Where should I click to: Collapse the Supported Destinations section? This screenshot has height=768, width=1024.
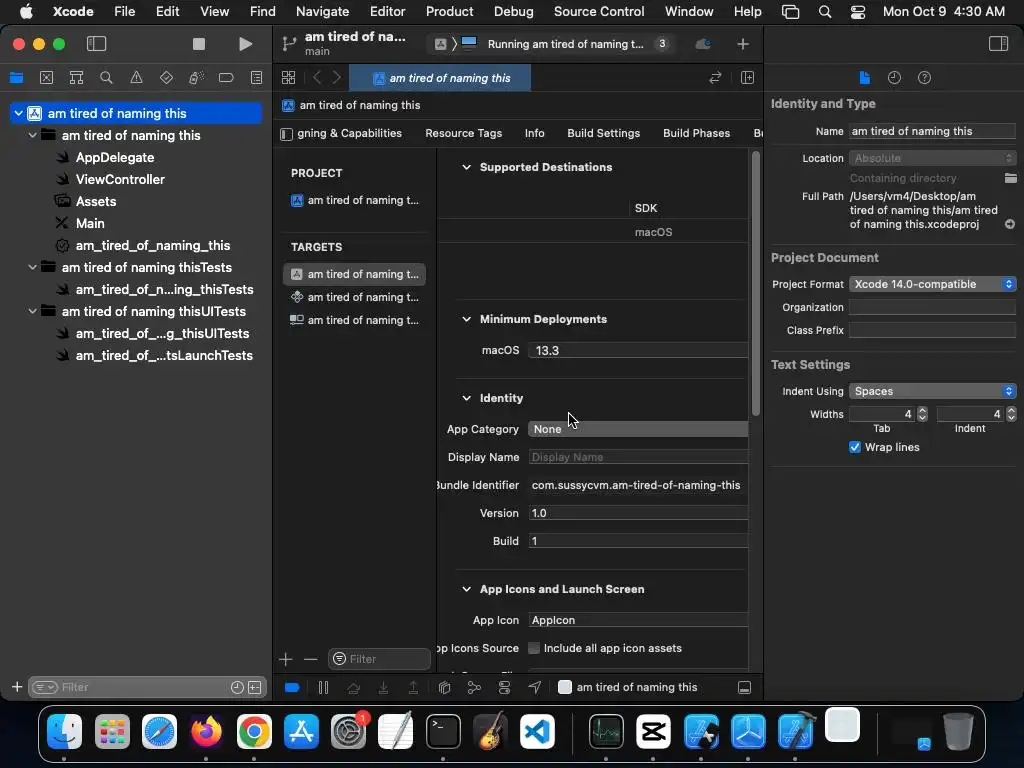pyautogui.click(x=466, y=167)
